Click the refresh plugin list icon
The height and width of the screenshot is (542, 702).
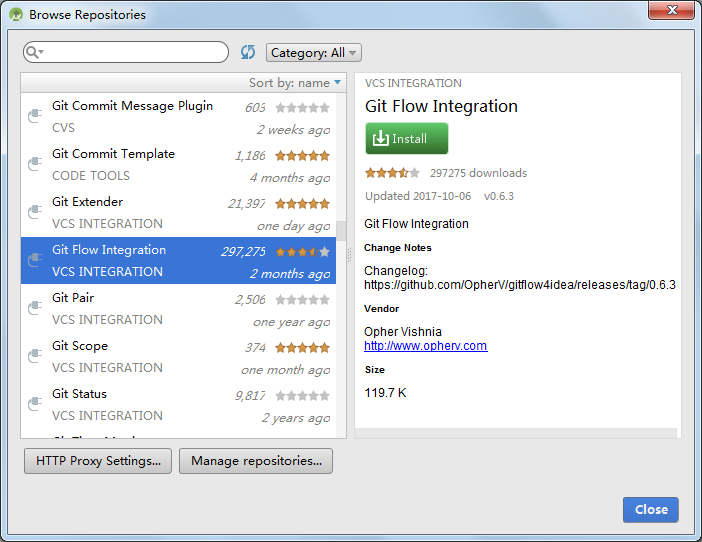[248, 52]
